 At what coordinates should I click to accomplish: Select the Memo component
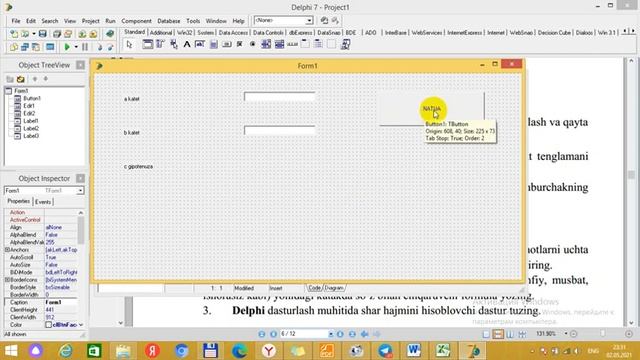[213, 44]
